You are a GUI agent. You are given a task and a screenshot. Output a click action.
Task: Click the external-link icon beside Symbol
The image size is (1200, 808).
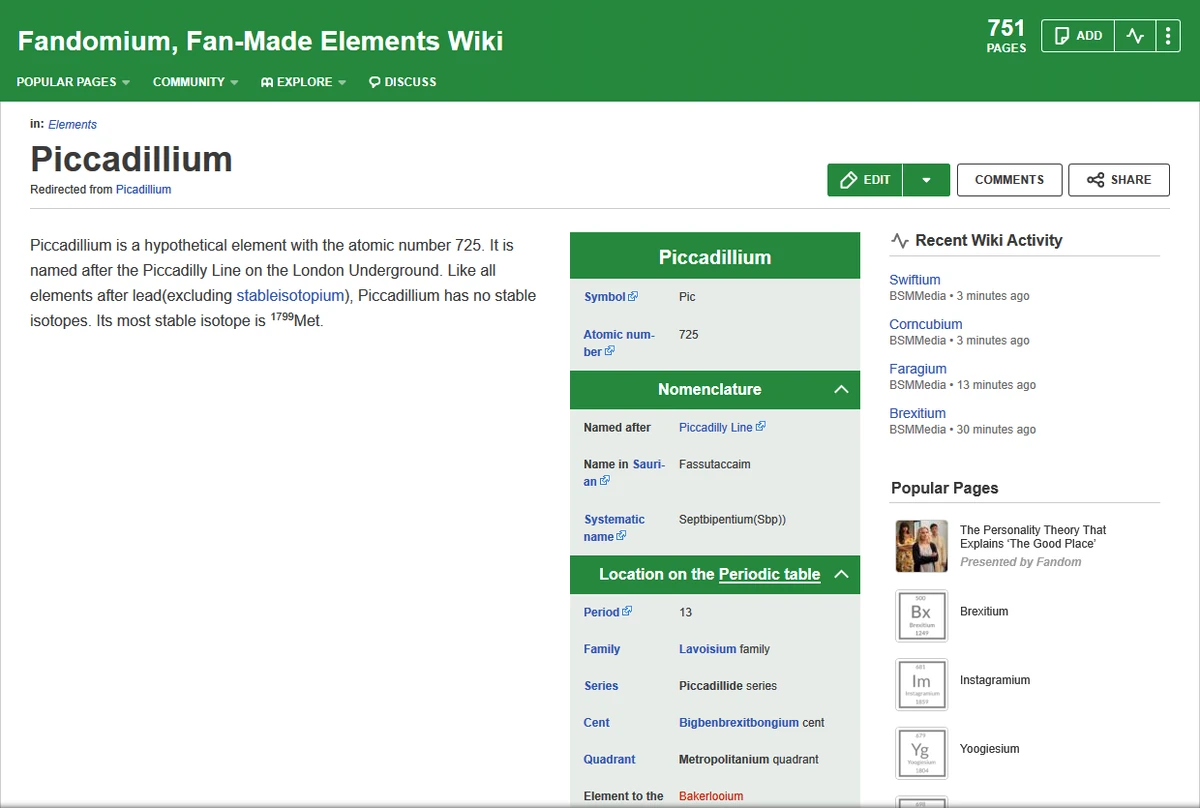pyautogui.click(x=631, y=296)
